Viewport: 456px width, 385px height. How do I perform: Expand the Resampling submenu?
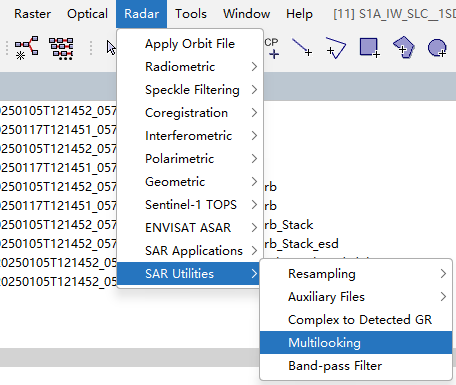point(356,274)
